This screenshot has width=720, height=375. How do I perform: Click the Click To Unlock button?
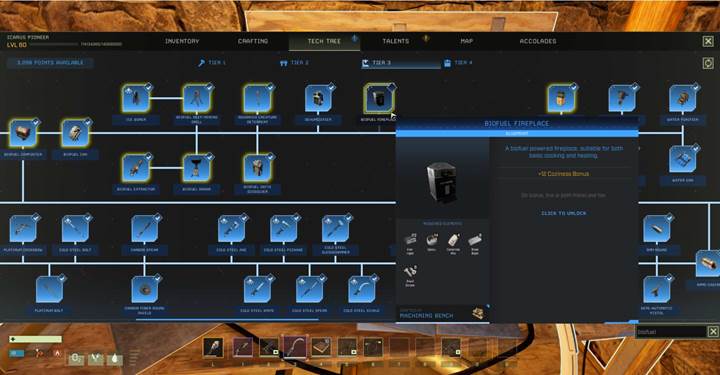pyautogui.click(x=563, y=213)
